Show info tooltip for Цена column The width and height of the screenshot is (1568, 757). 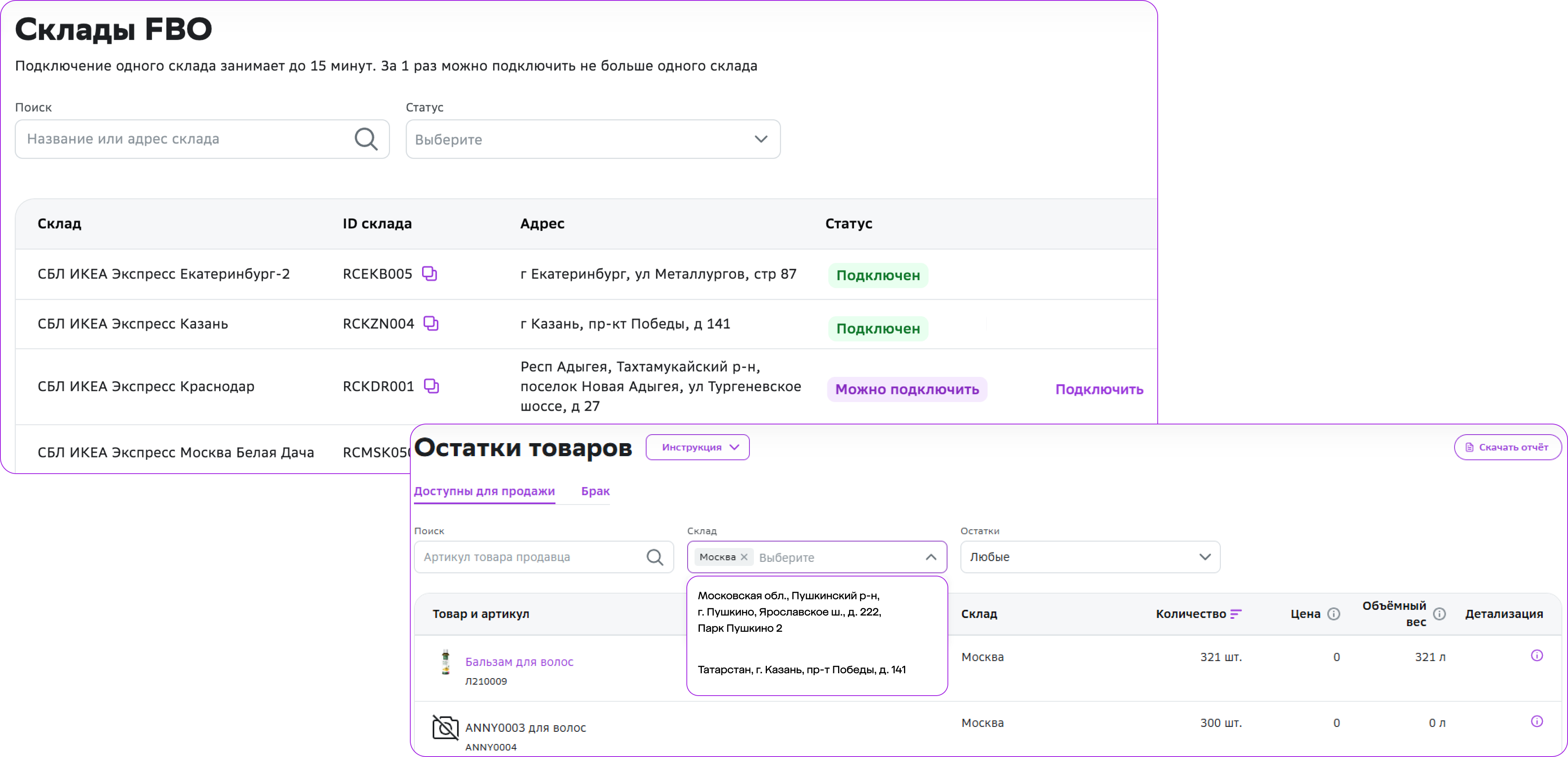click(1334, 614)
